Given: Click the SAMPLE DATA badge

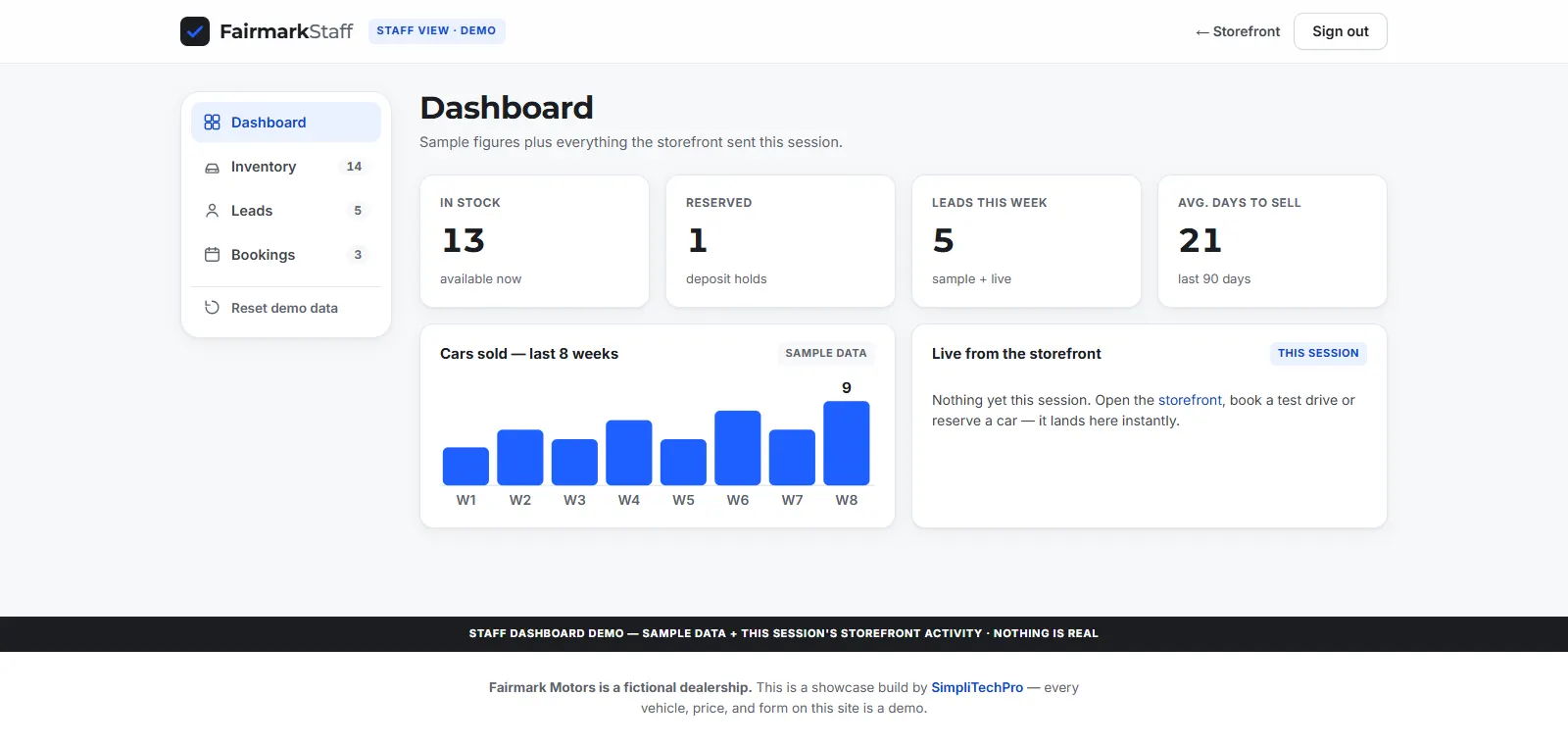Looking at the screenshot, I should pyautogui.click(x=826, y=353).
